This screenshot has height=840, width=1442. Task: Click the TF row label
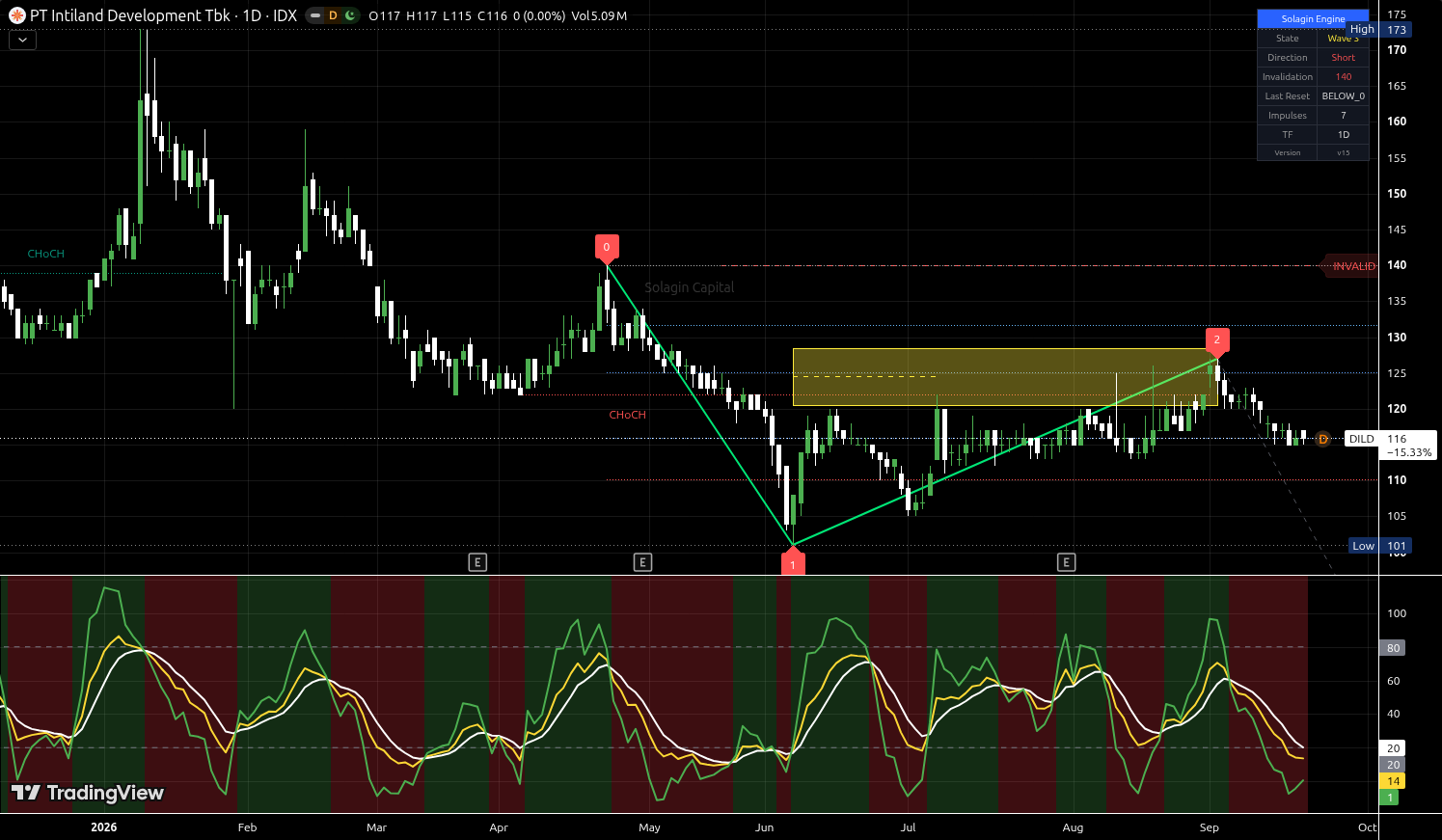1288,135
